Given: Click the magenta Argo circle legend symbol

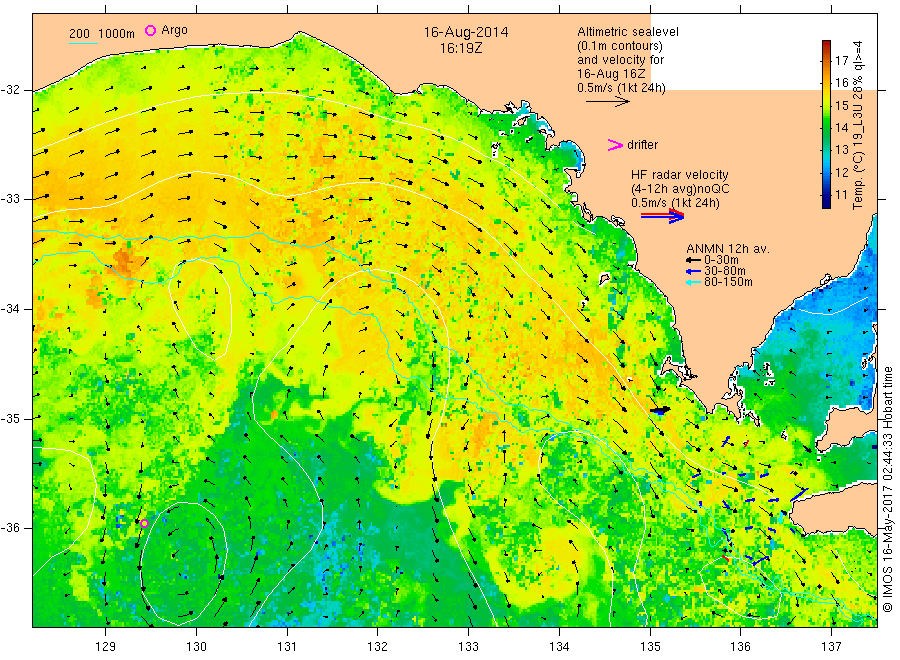Looking at the screenshot, I should (x=150, y=30).
